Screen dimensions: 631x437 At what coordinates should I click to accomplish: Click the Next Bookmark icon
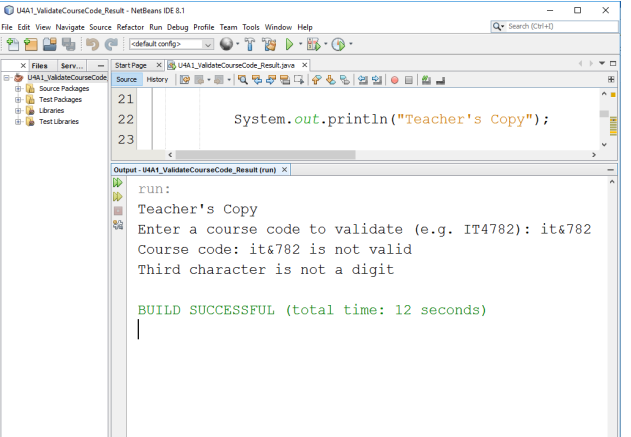(331, 80)
